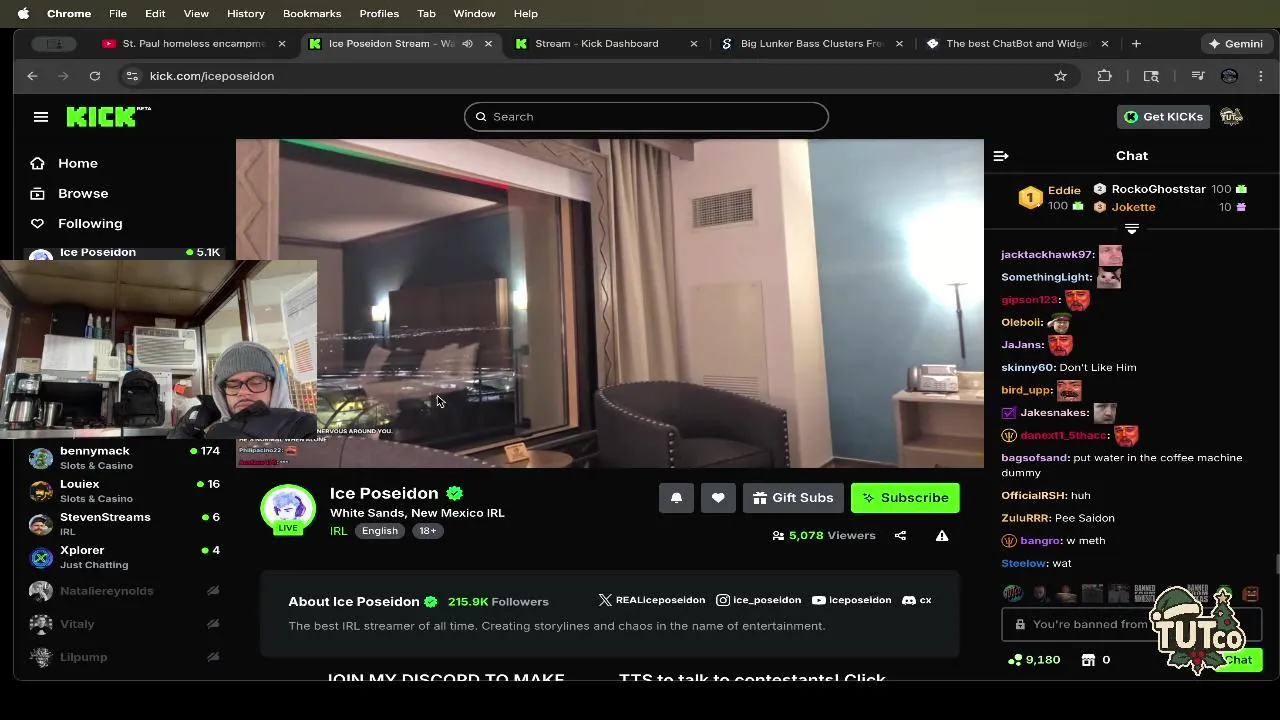Click username bagsofsand in chat
The image size is (1280, 720).
tap(1035, 458)
